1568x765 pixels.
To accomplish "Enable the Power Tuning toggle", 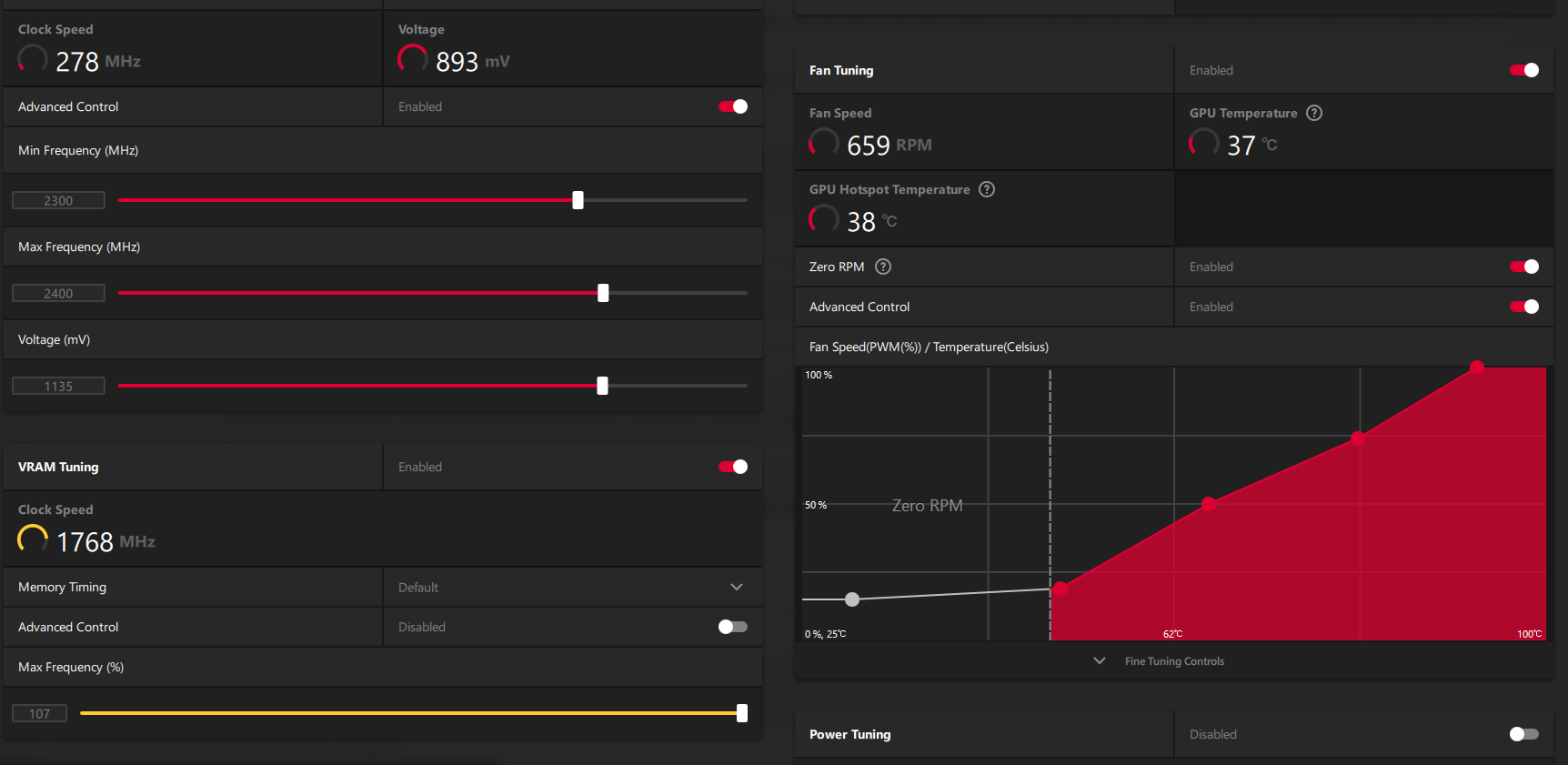I will [1524, 734].
